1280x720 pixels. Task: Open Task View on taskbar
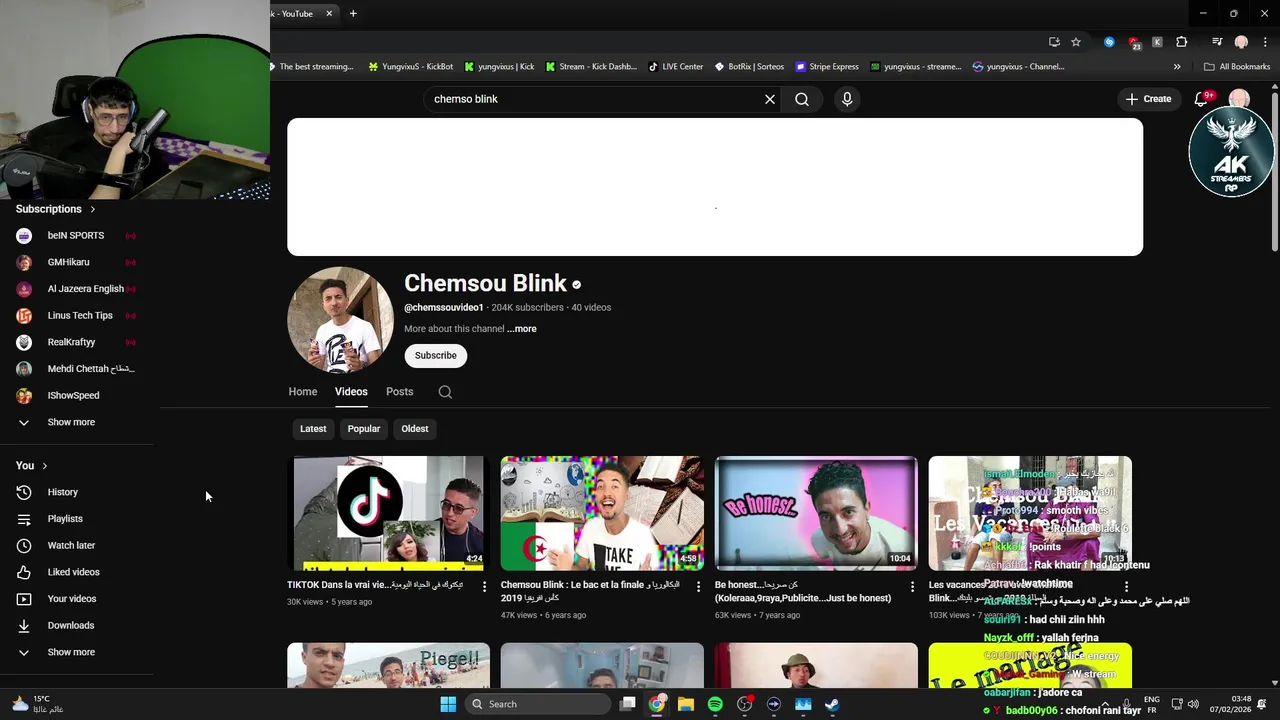(x=627, y=704)
